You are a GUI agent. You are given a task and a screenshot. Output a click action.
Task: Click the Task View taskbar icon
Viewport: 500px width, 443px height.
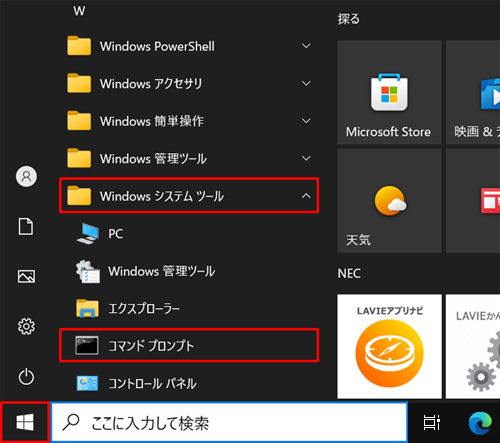click(432, 423)
